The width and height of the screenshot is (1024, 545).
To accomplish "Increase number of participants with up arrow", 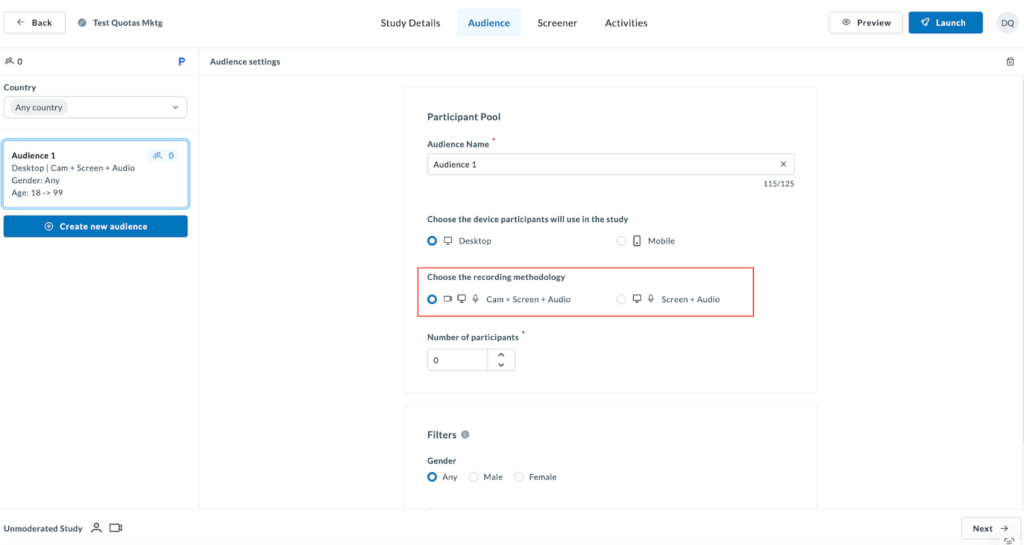I will [x=500, y=354].
